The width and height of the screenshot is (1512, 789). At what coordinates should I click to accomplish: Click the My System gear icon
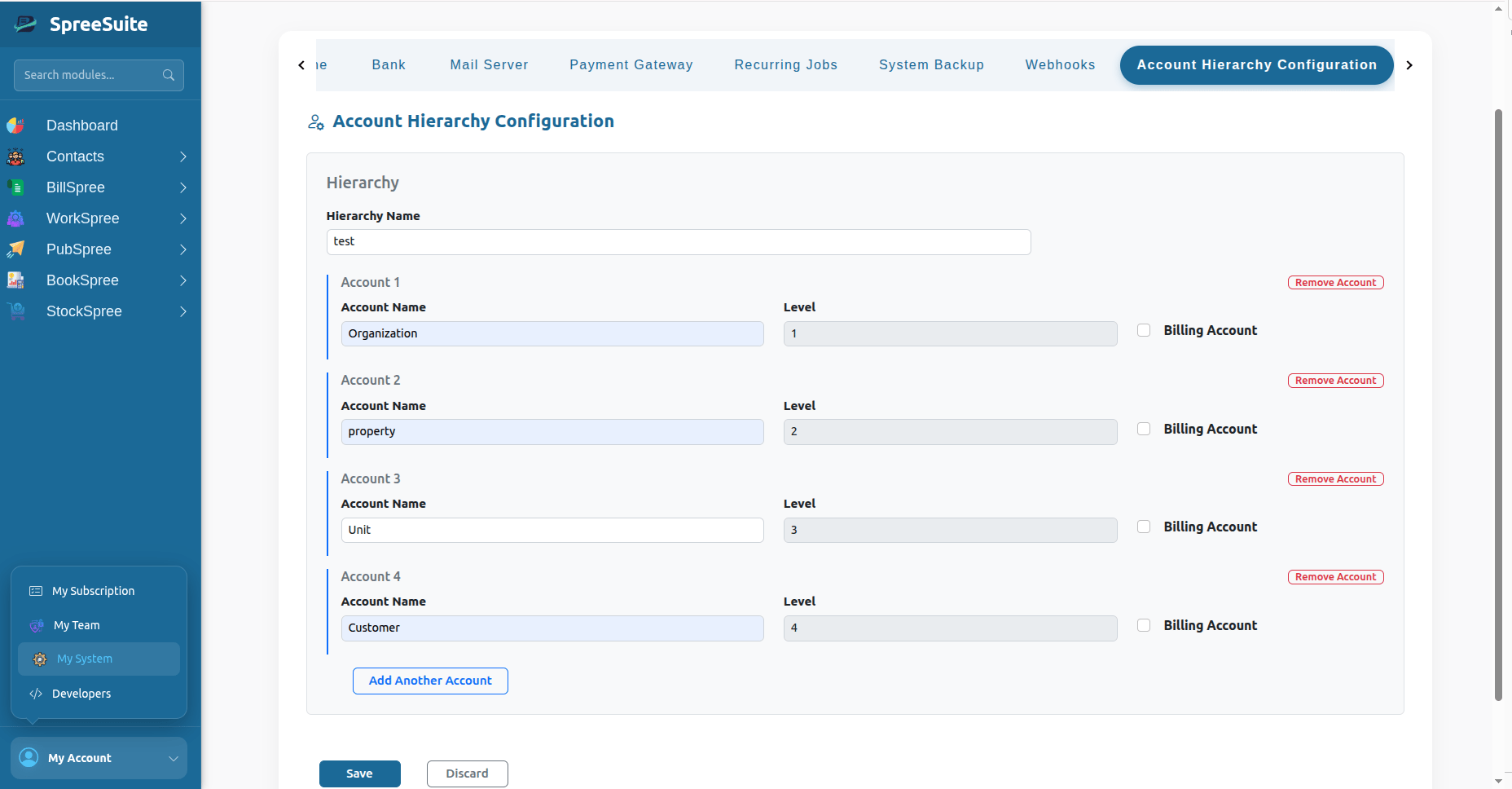coord(40,659)
